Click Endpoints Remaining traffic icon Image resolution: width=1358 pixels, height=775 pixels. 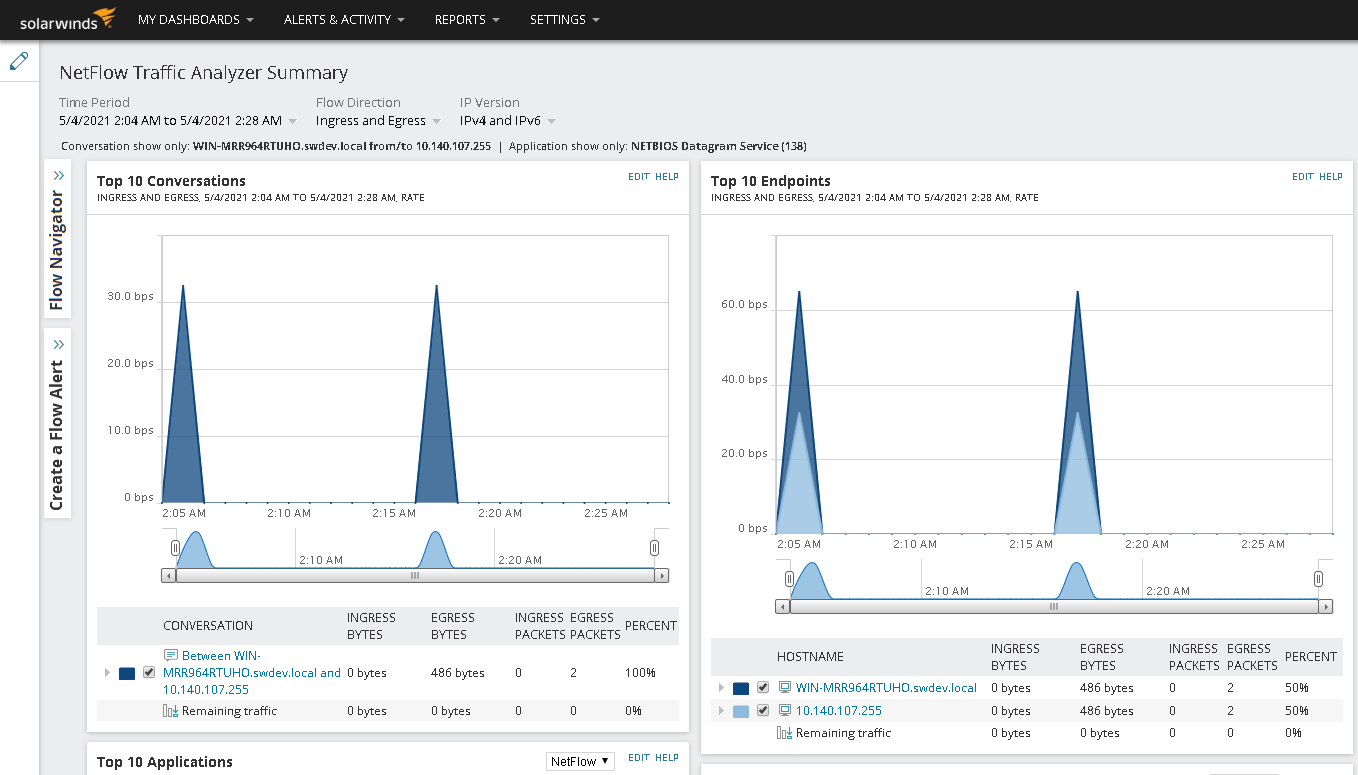click(785, 733)
